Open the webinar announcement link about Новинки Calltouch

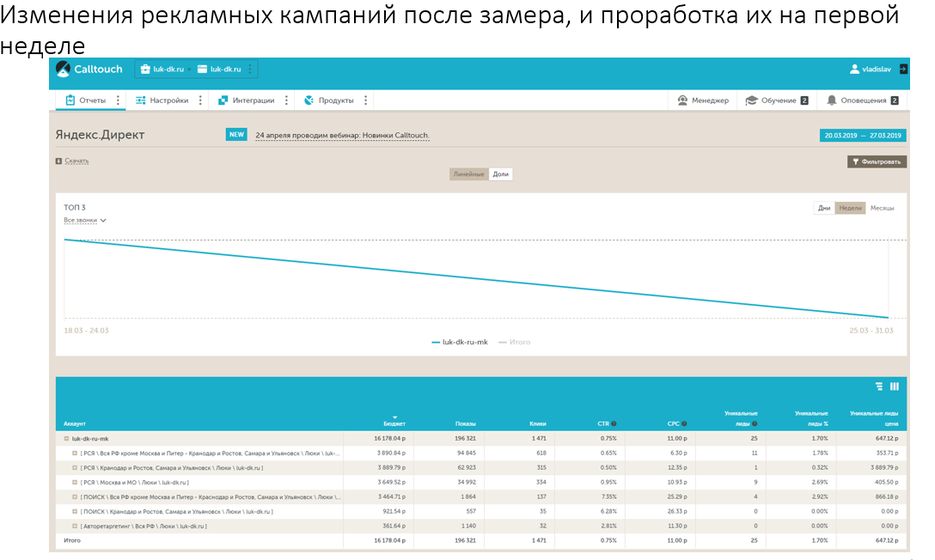(342, 135)
